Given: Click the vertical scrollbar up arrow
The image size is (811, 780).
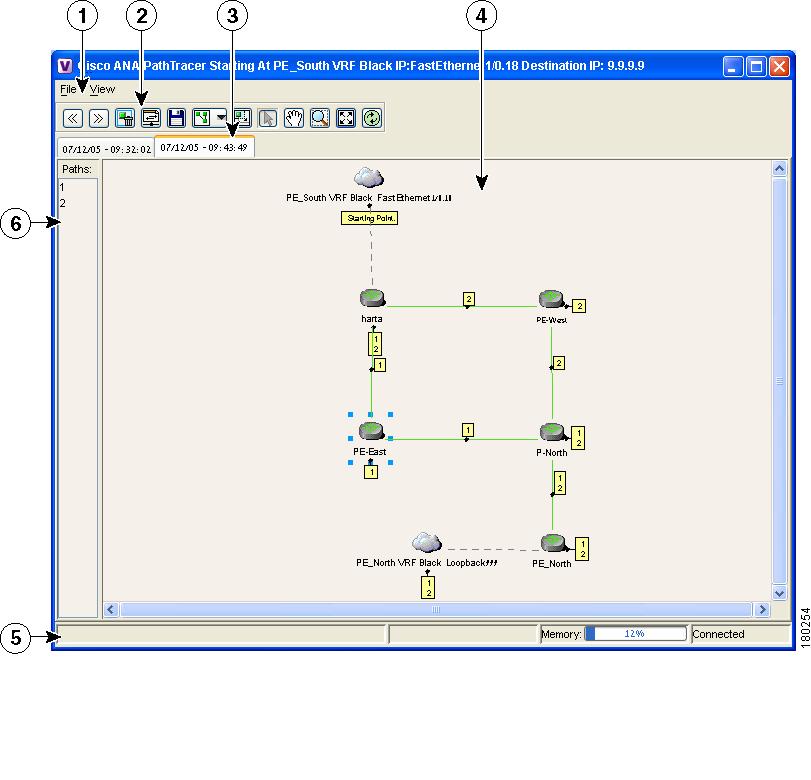Looking at the screenshot, I should (x=779, y=168).
